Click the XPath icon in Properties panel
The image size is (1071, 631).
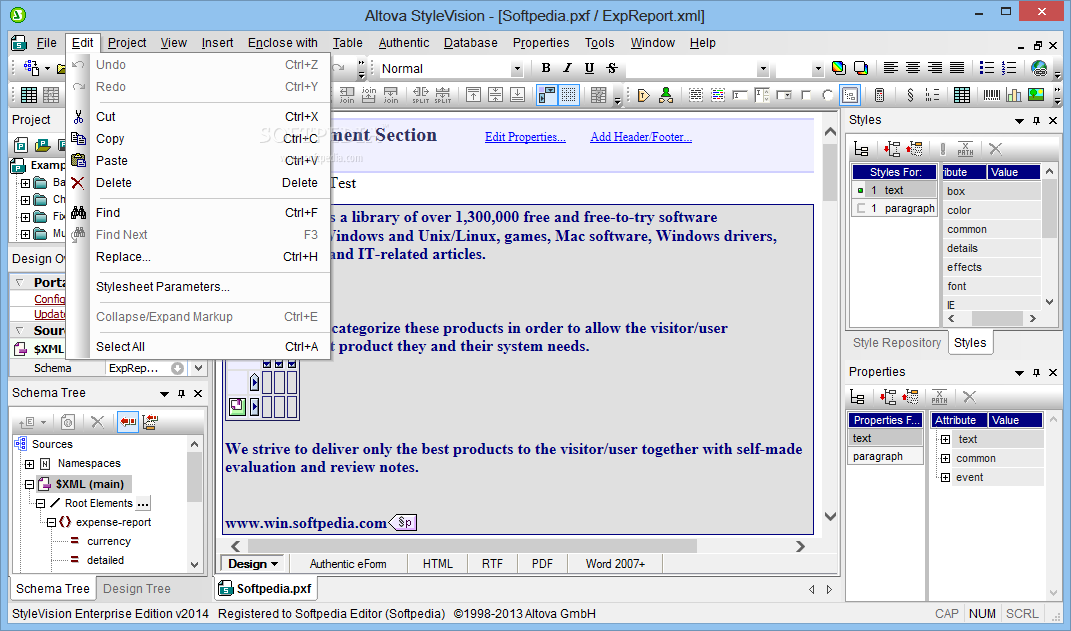[939, 397]
